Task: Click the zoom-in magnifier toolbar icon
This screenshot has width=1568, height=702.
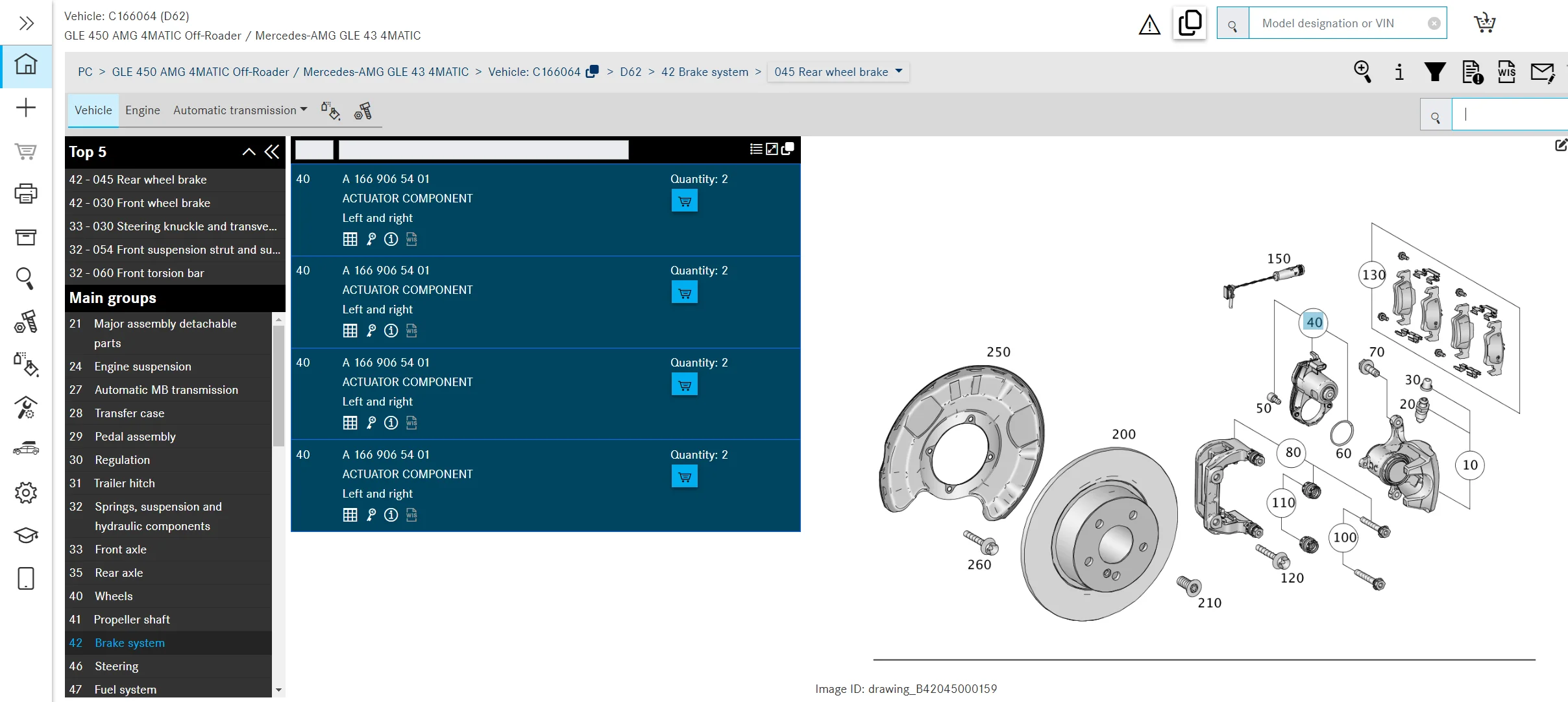Action: [x=1362, y=71]
